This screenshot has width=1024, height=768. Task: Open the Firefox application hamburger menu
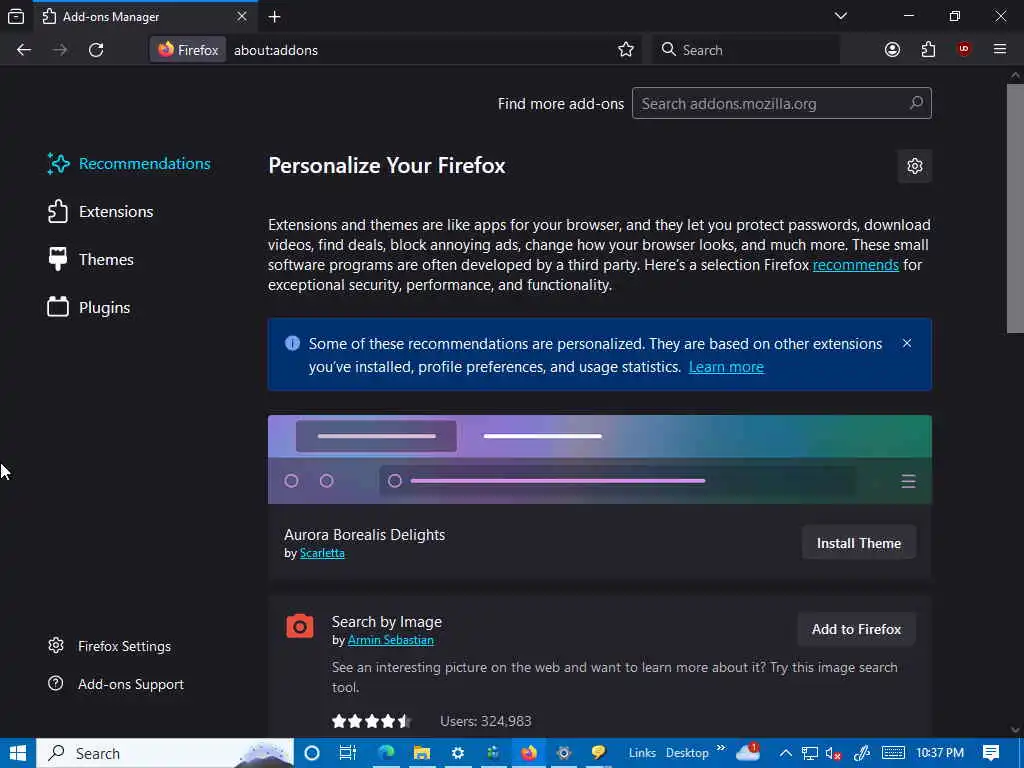coord(1000,50)
